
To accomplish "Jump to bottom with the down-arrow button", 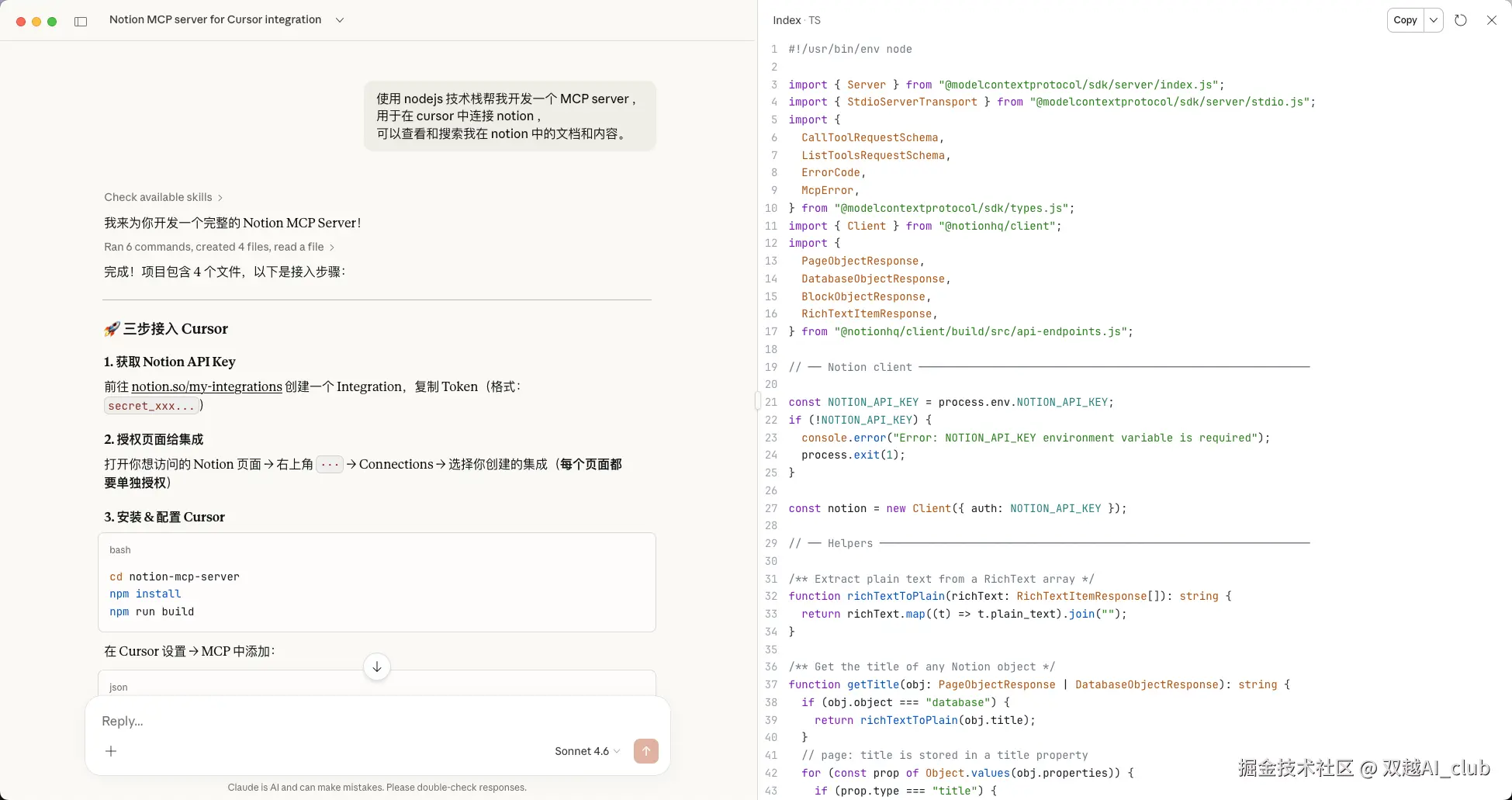I will tap(376, 667).
